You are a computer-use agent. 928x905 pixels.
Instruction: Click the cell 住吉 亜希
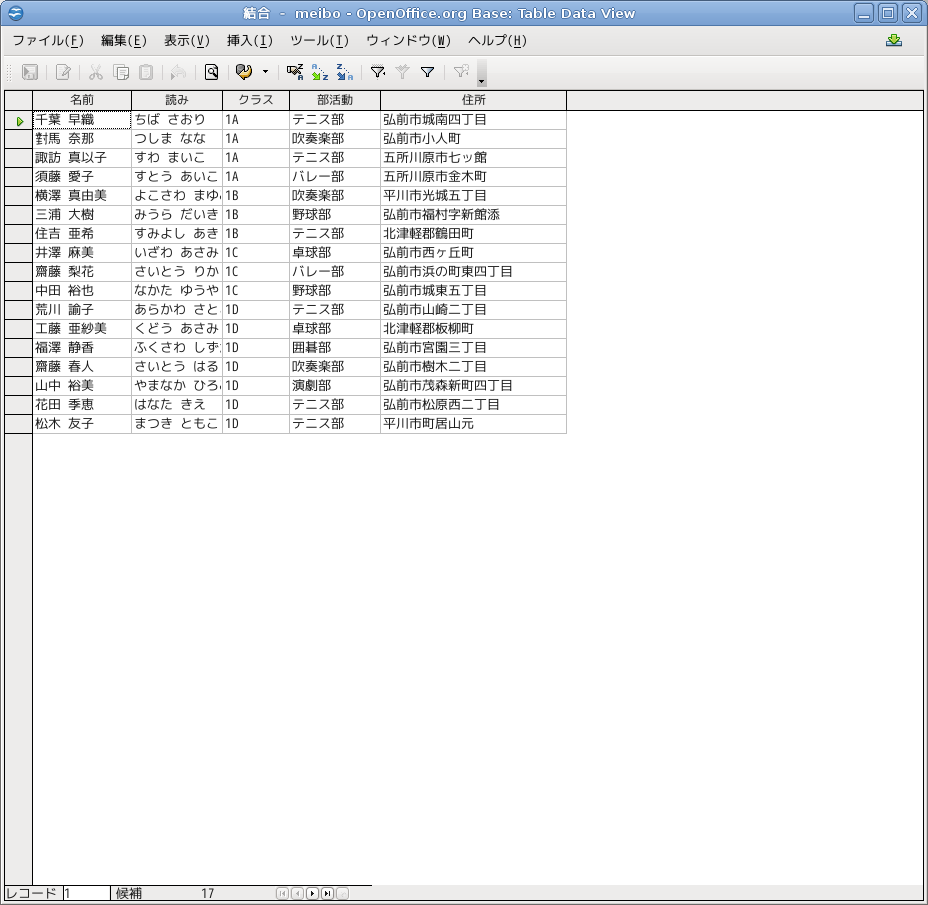[x=82, y=234]
